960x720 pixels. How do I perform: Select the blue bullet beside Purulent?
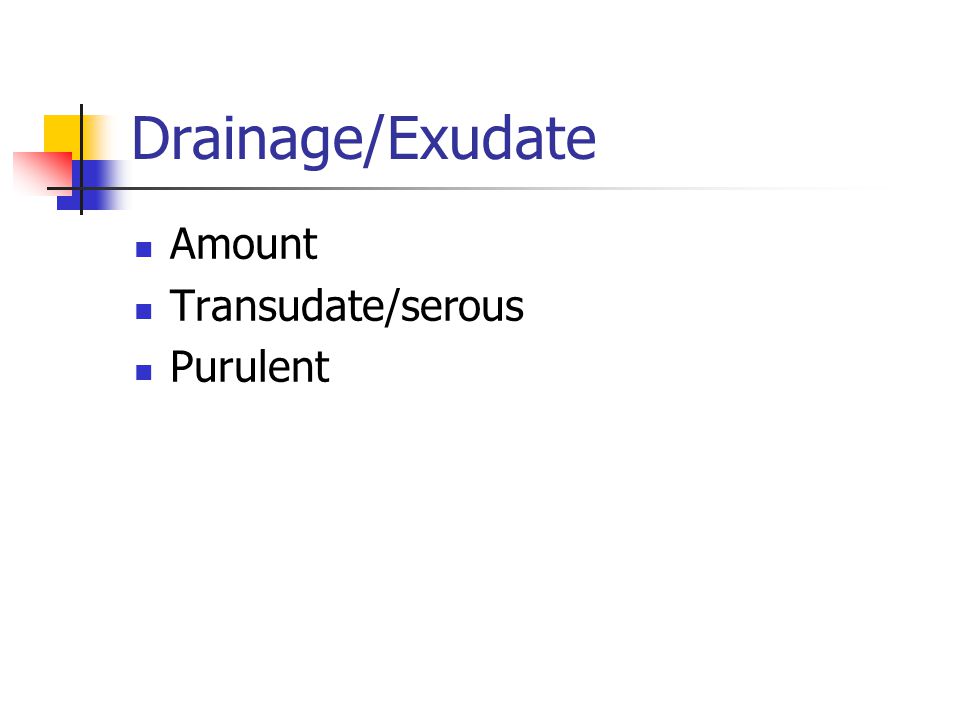(144, 372)
